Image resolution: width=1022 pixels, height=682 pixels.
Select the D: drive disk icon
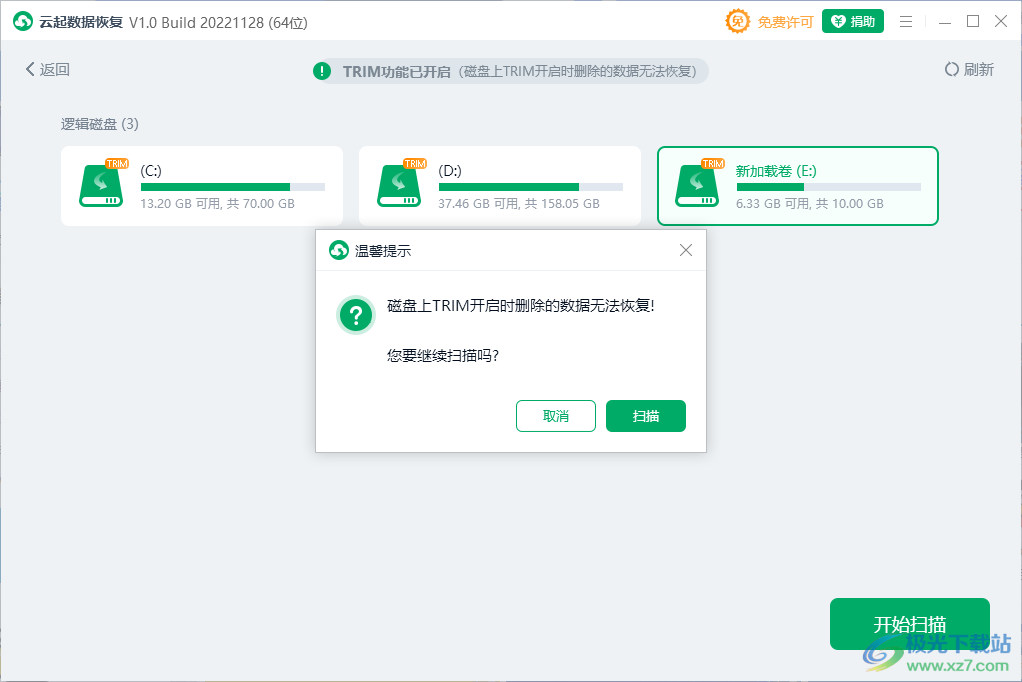pos(400,185)
